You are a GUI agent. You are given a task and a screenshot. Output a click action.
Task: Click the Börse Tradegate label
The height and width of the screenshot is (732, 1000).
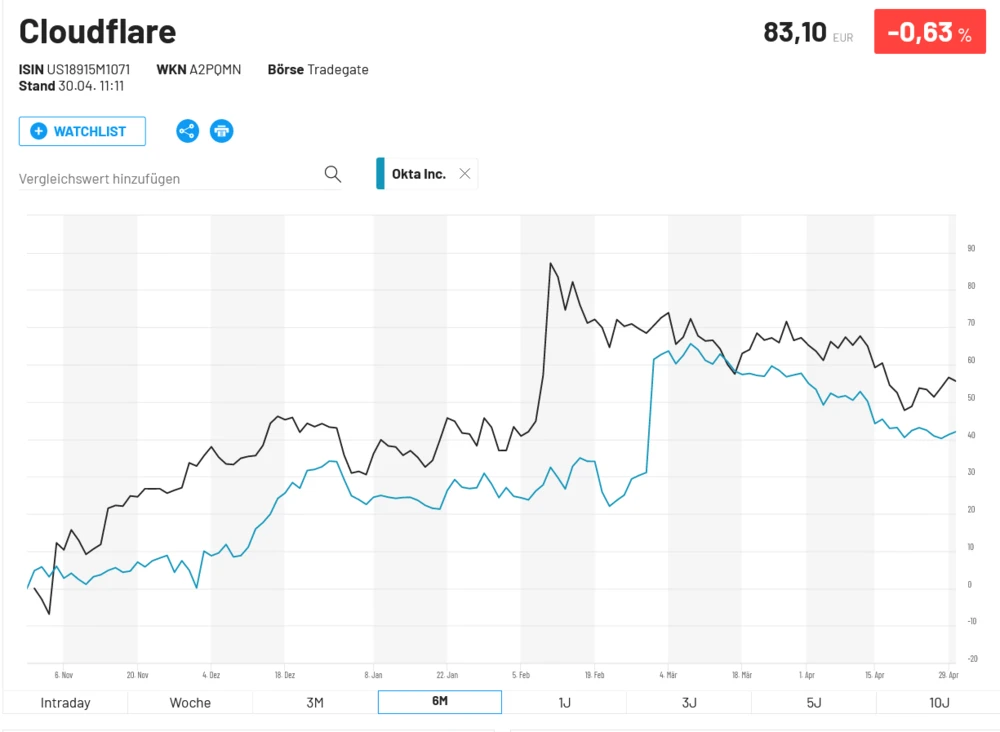(317, 69)
